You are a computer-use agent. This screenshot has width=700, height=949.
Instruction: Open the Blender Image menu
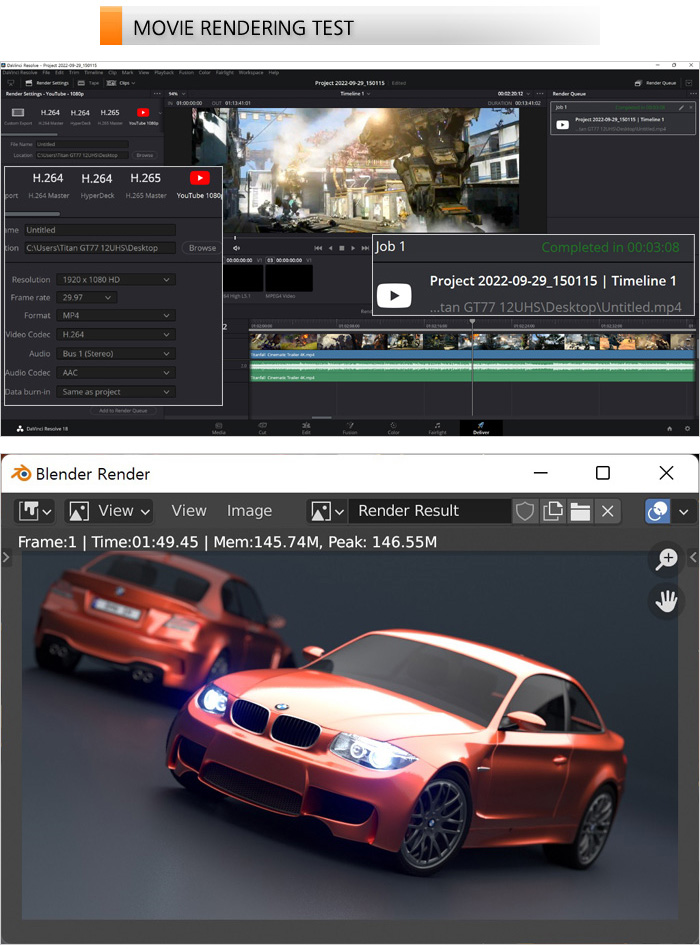click(x=249, y=511)
